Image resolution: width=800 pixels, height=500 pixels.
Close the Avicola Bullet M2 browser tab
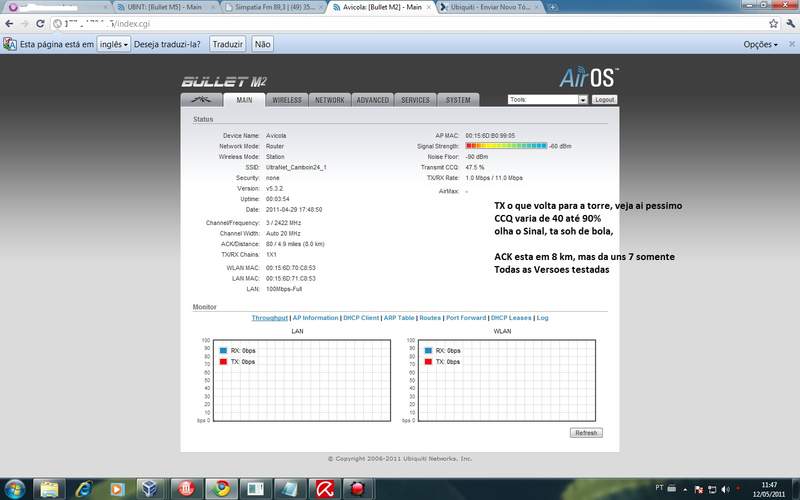click(429, 7)
